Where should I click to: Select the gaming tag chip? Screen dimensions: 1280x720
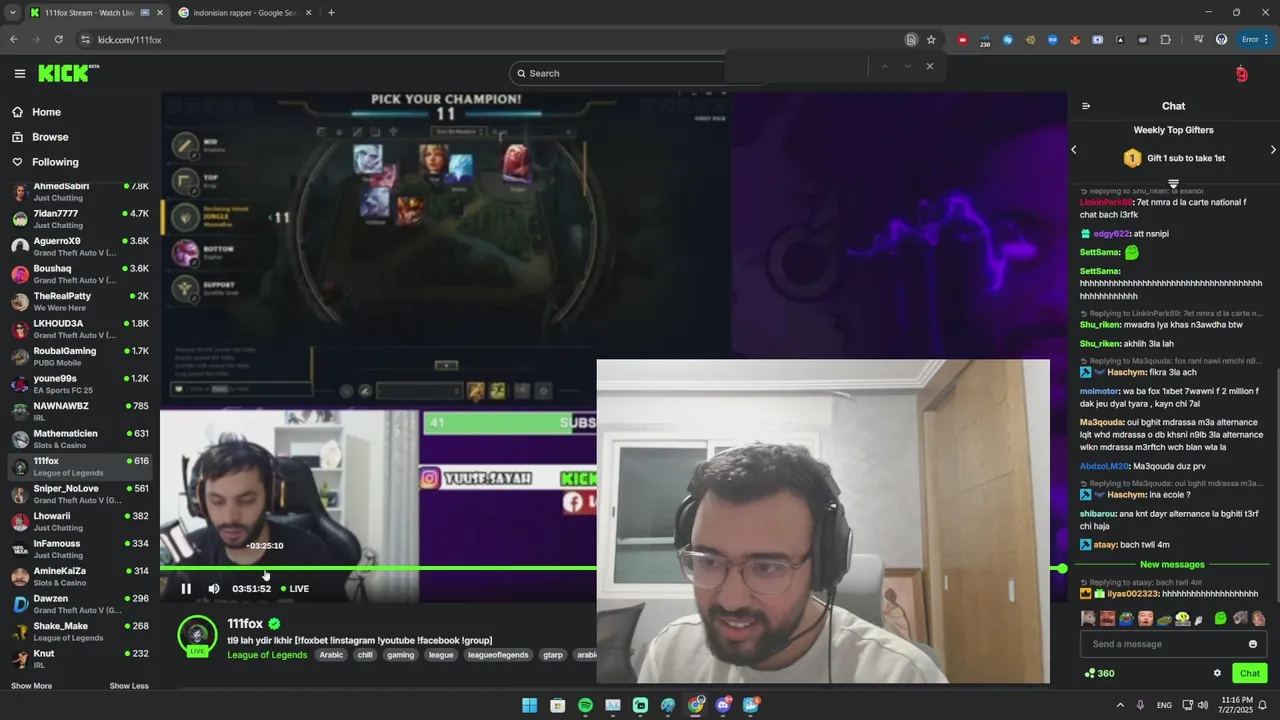point(401,655)
